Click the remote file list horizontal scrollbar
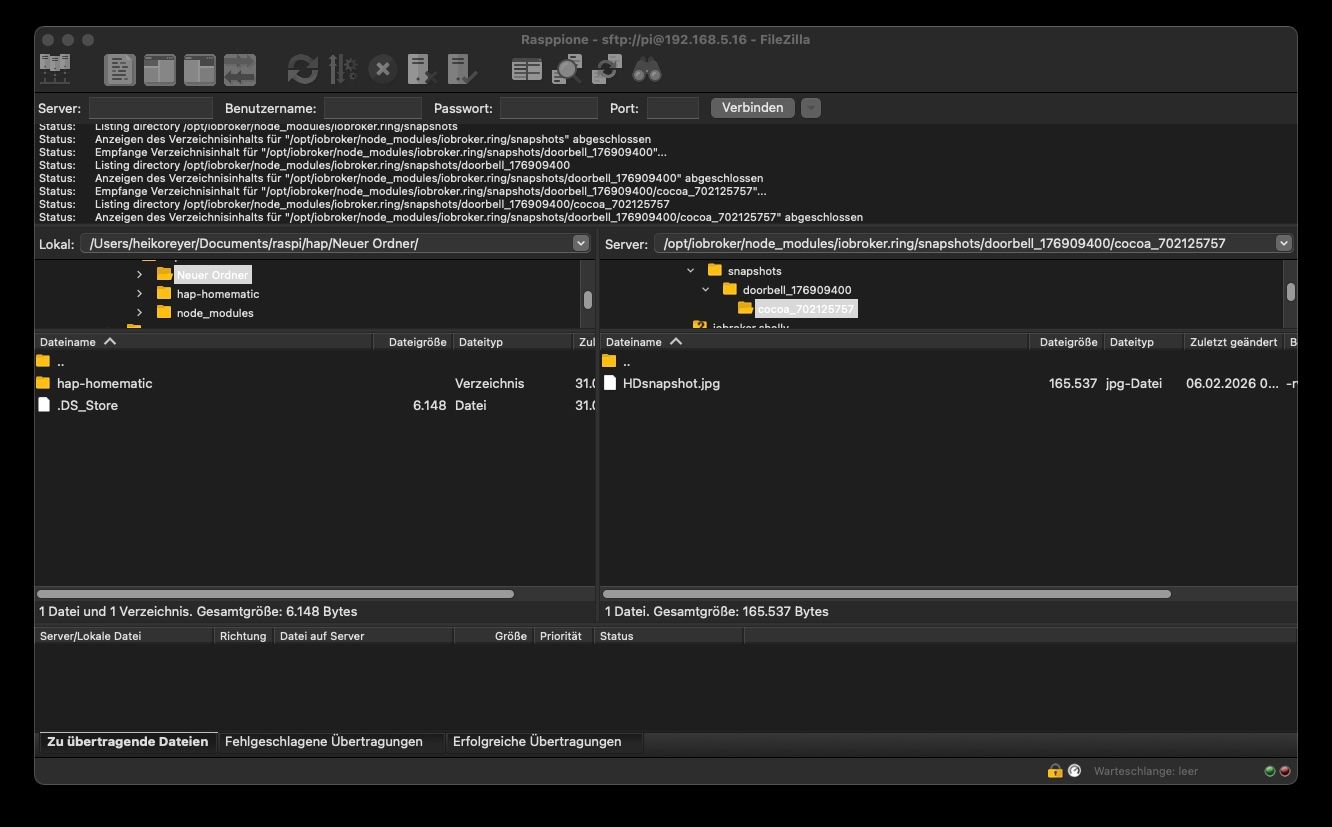Screen dimensions: 1332x827 tap(887, 594)
